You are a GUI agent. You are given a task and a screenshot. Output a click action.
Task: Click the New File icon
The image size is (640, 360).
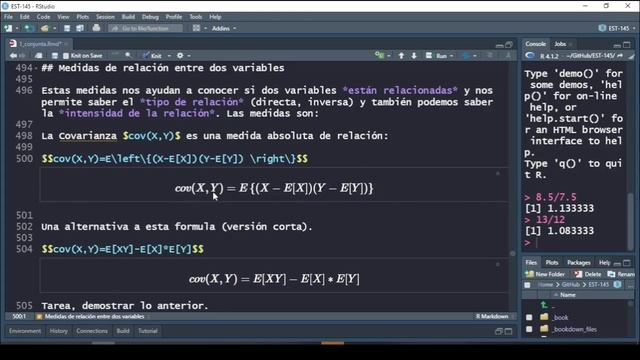point(8,28)
